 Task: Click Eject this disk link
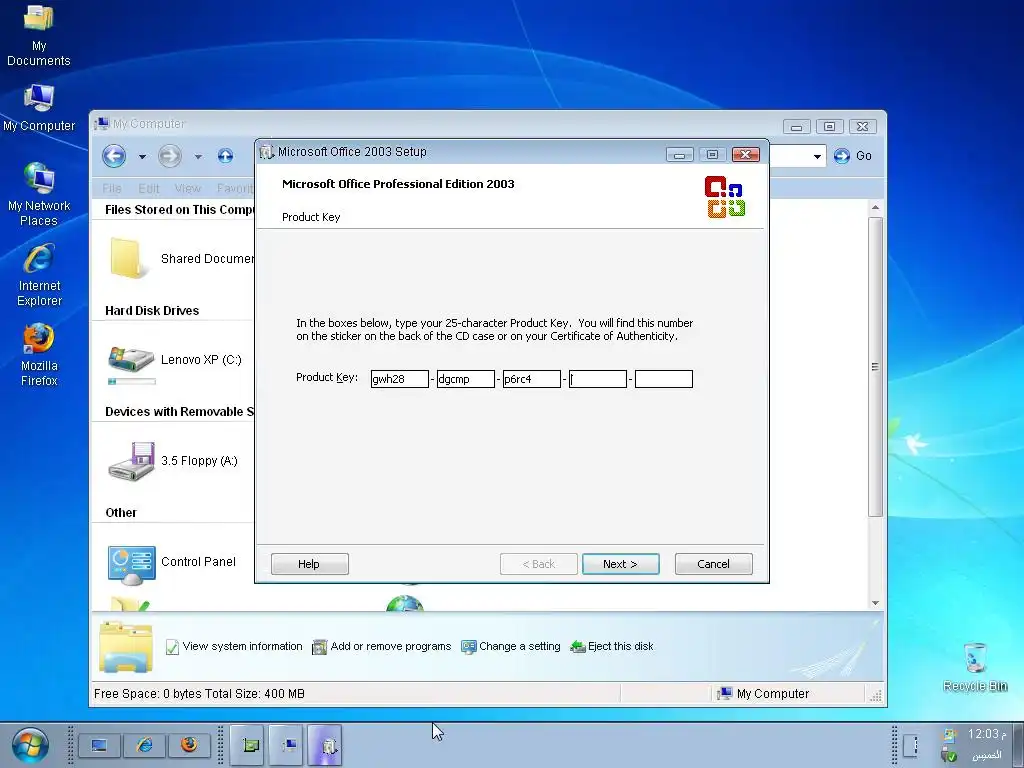[611, 647]
